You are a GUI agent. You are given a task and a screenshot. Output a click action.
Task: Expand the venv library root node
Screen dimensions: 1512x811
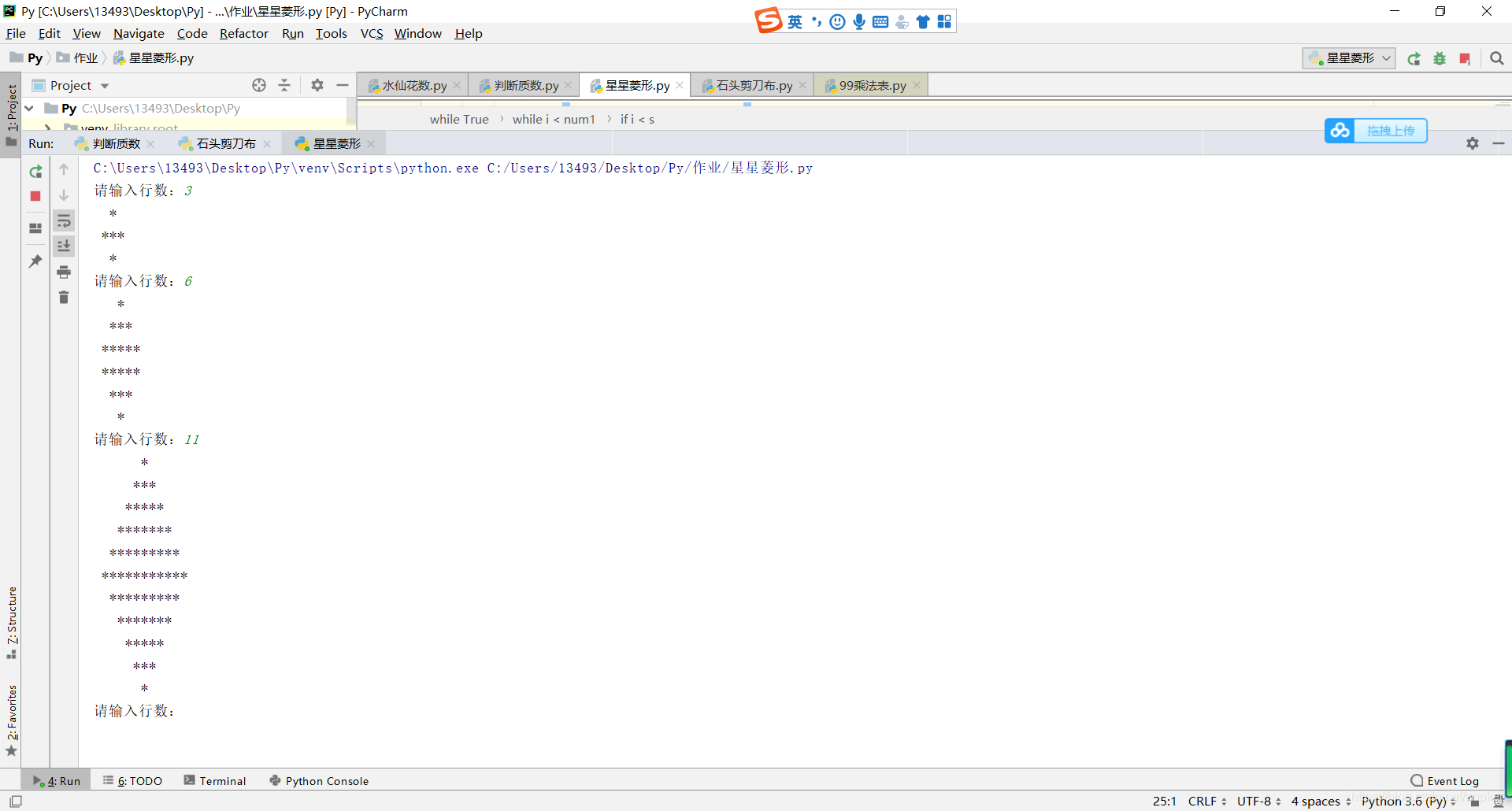pos(48,127)
